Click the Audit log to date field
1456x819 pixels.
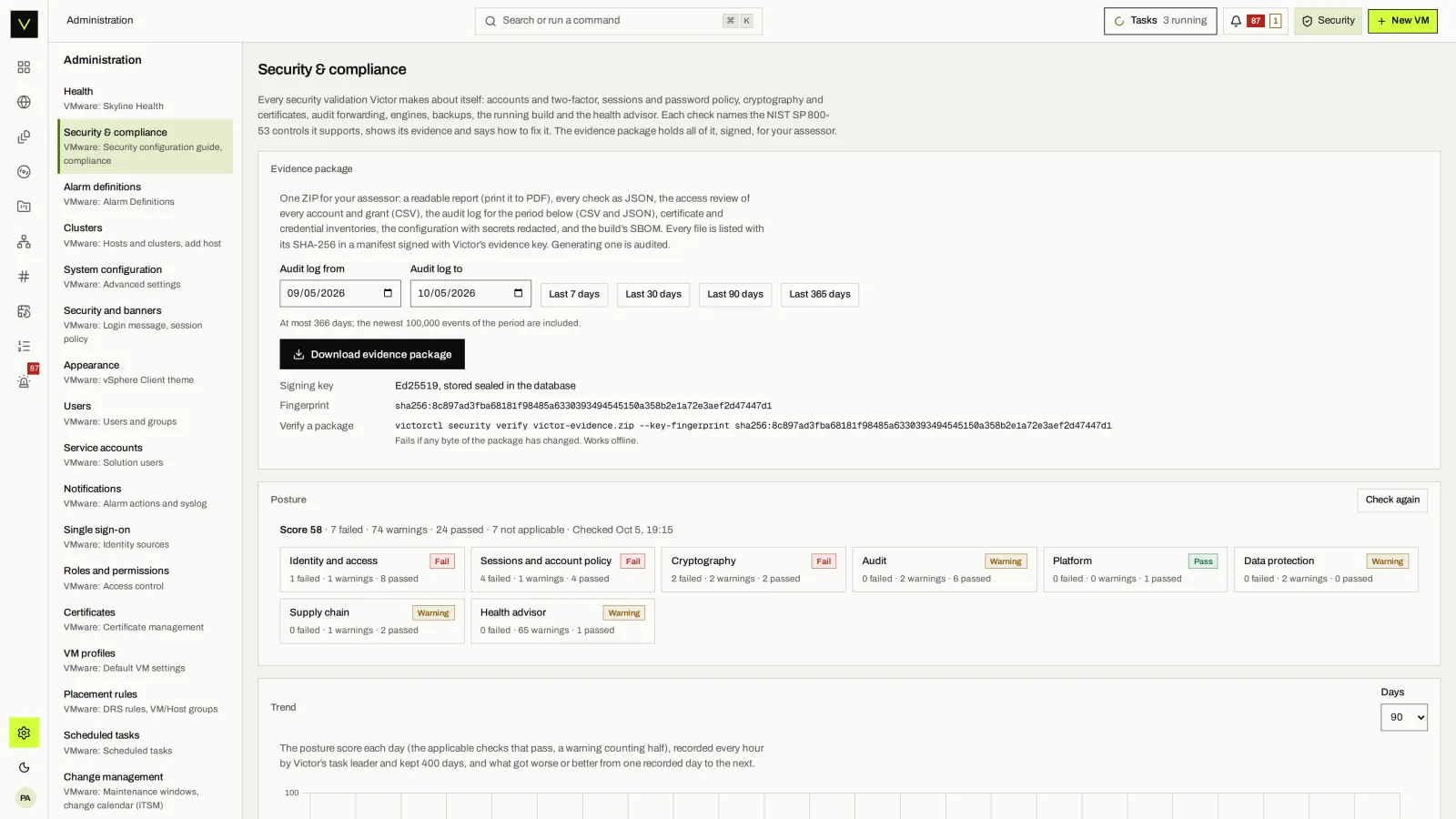click(x=470, y=293)
